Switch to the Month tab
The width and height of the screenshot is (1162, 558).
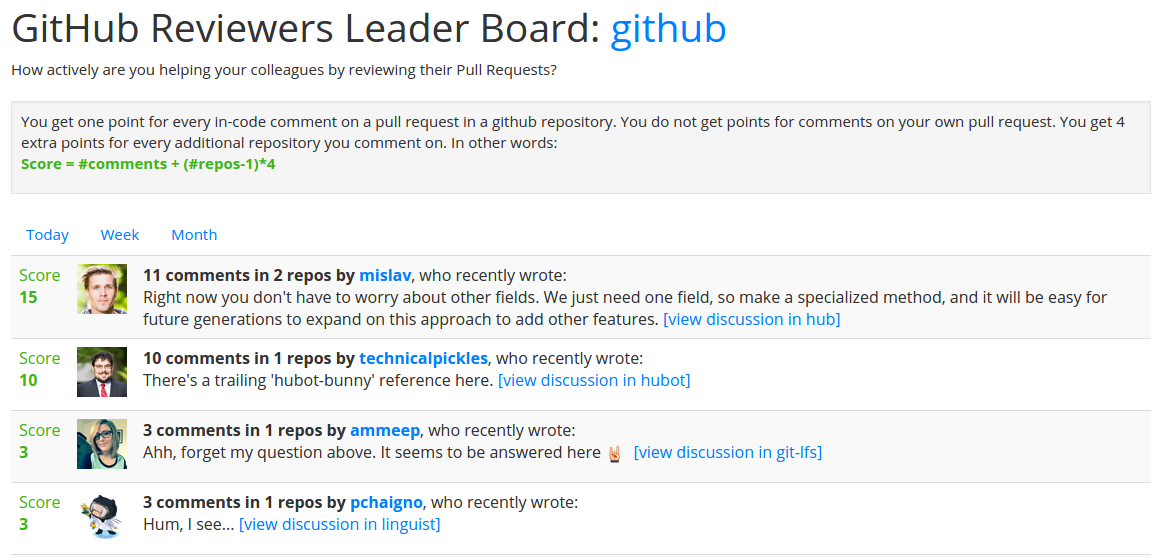coord(194,235)
